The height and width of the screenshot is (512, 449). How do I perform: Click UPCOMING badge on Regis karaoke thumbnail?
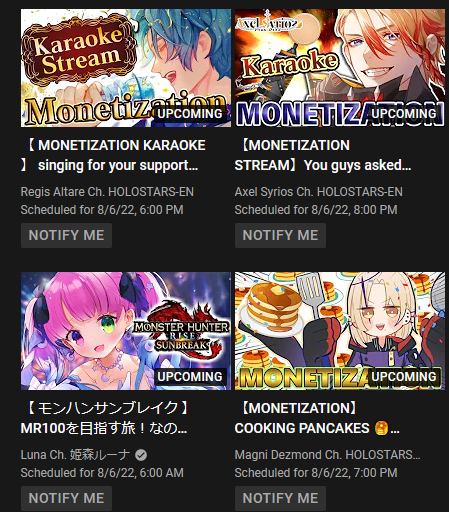[190, 114]
